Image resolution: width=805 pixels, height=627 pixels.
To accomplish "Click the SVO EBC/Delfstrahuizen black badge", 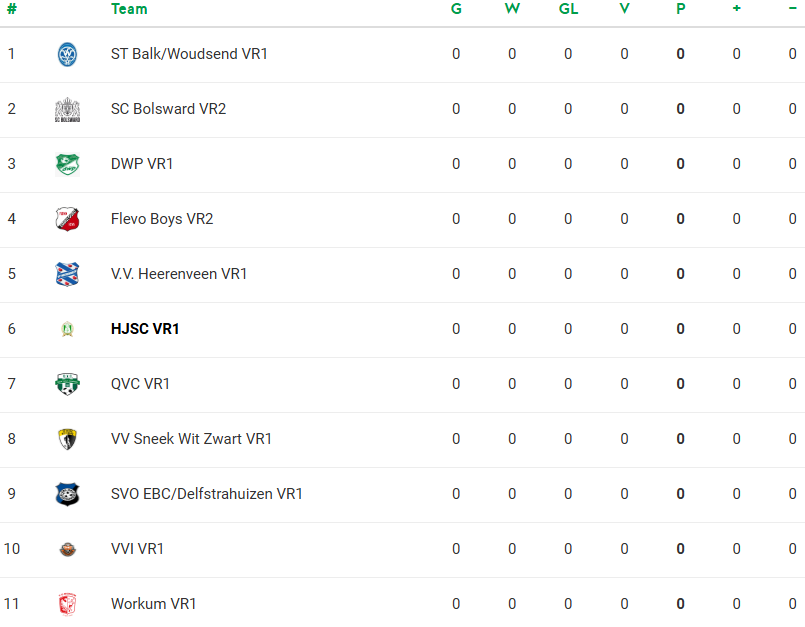I will (67, 494).
